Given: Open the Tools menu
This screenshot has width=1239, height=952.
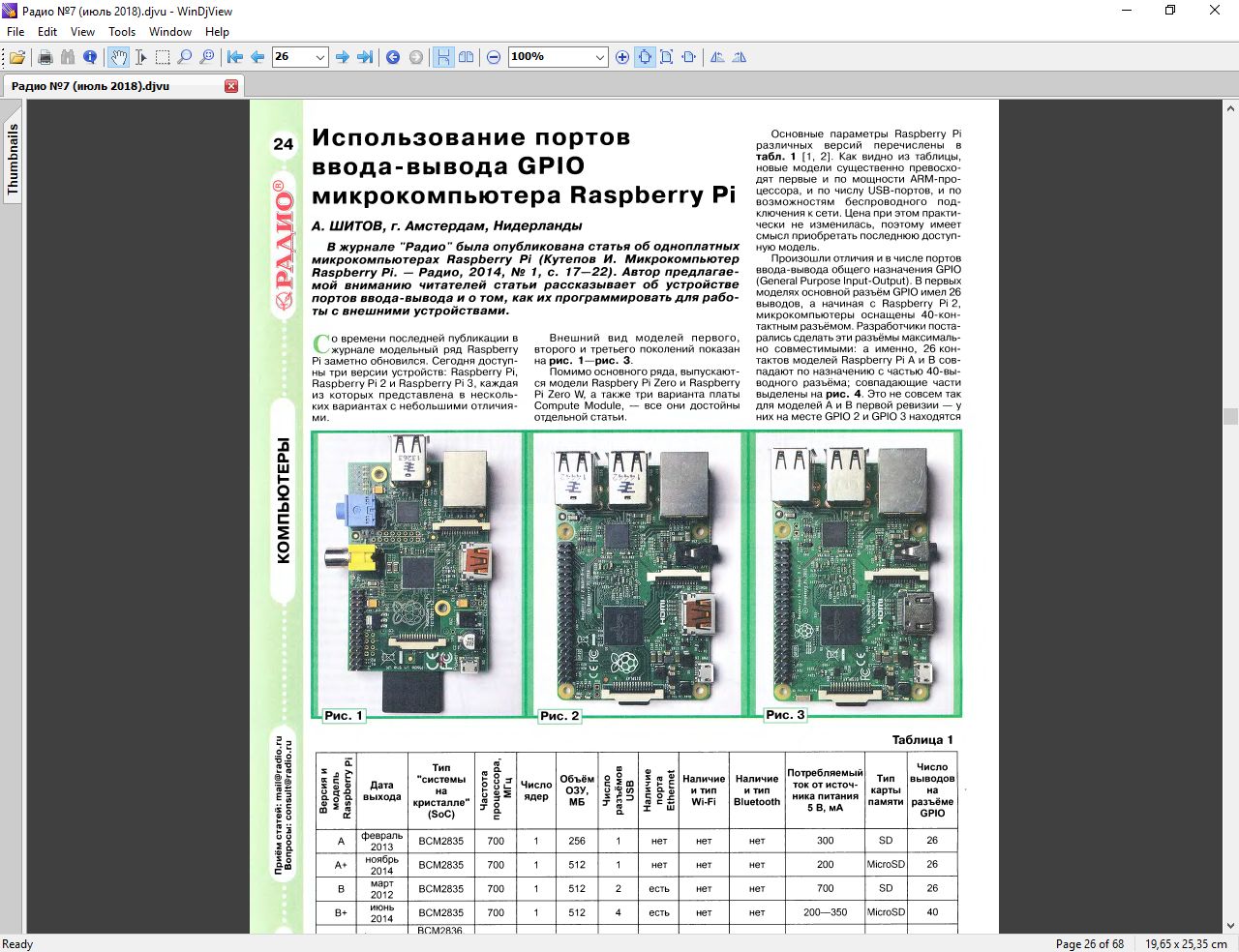Looking at the screenshot, I should tap(122, 32).
